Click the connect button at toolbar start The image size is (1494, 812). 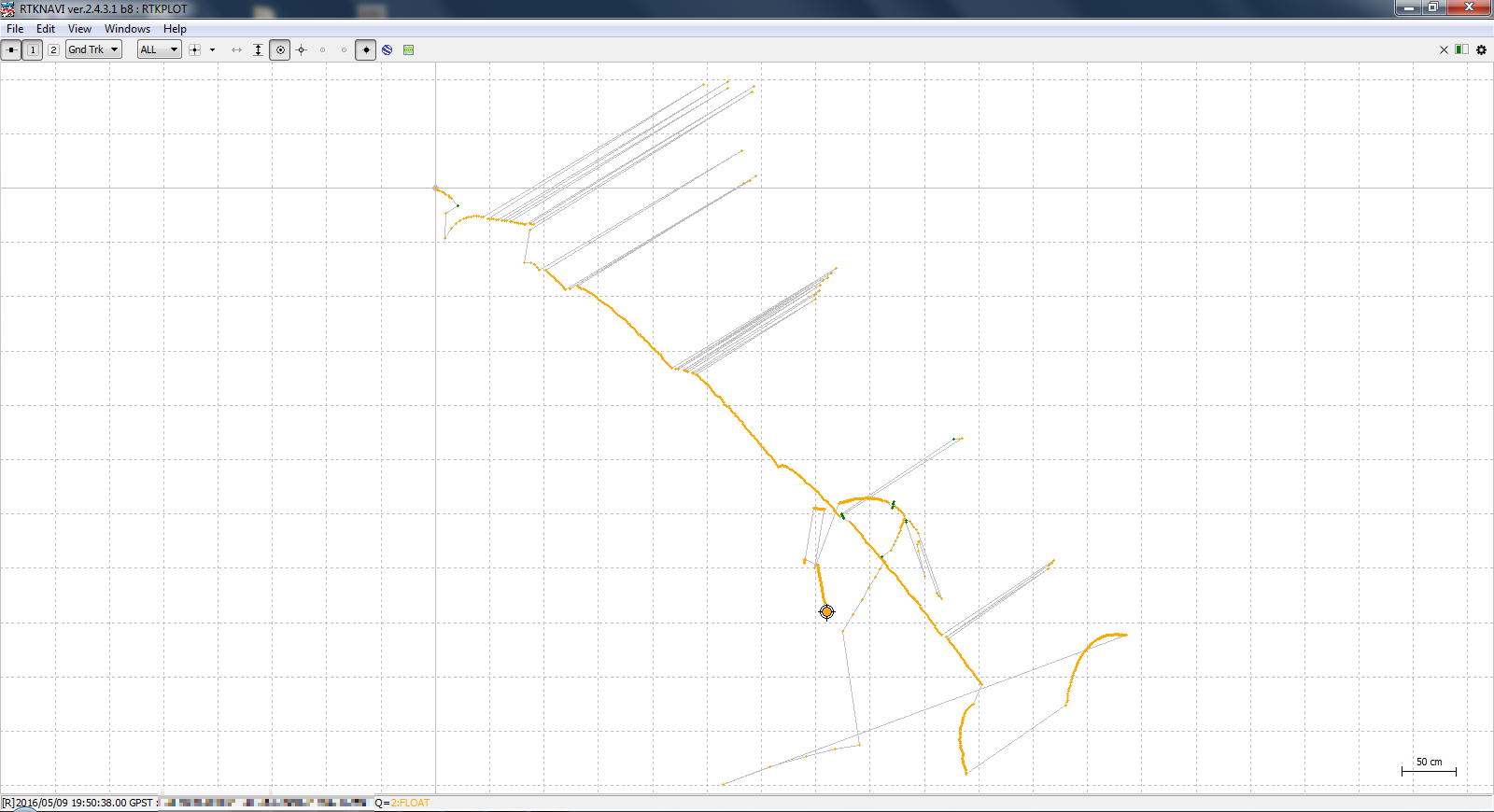[11, 50]
